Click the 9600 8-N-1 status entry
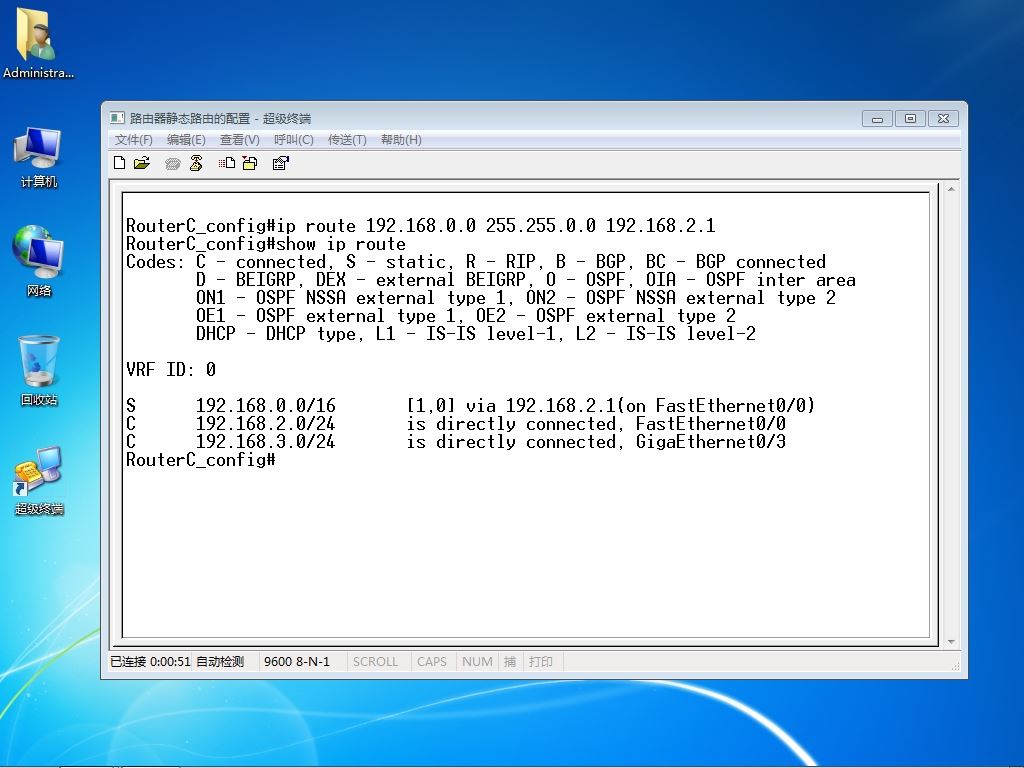Screen dimensions: 1024x768 click(297, 662)
